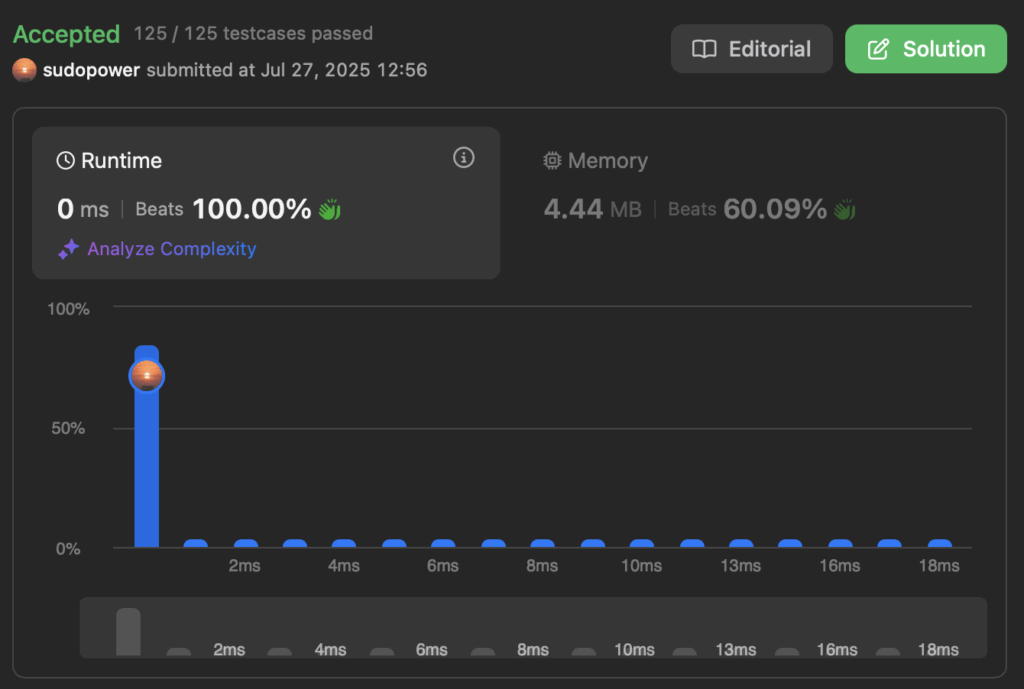The height and width of the screenshot is (689, 1024).
Task: Open the sudopower username link
Action: (x=91, y=70)
